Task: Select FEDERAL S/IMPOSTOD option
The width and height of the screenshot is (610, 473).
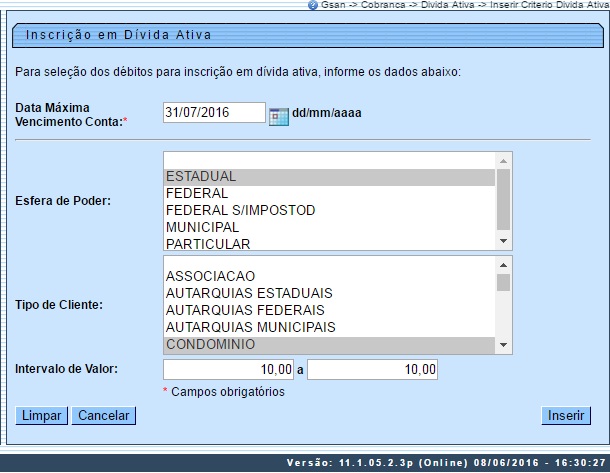Action: pos(329,210)
